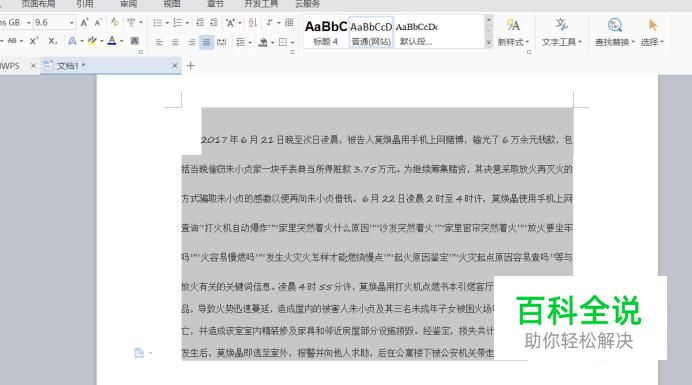Open the 章节 ribbon tab

[215, 4]
